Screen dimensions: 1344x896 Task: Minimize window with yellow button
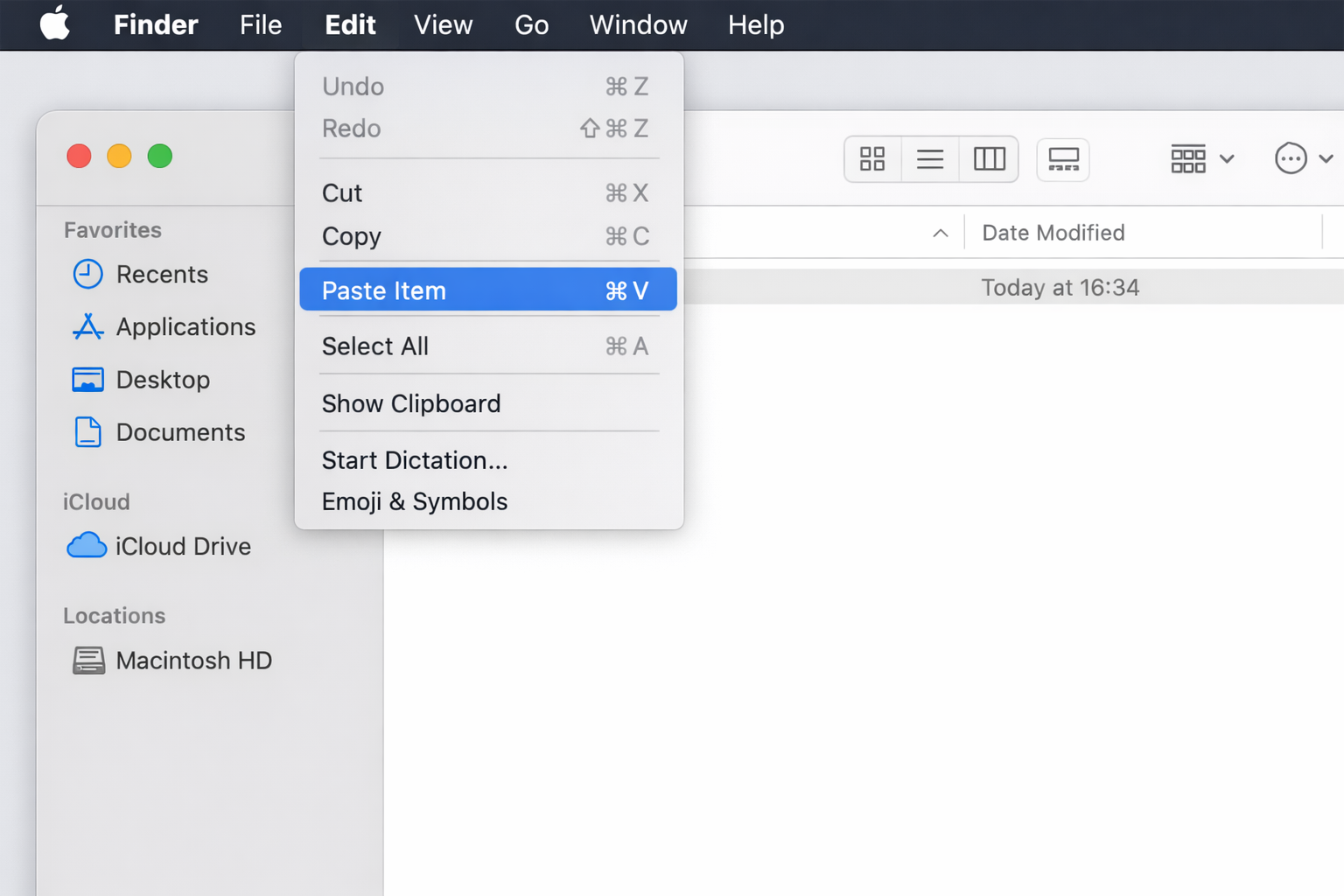pyautogui.click(x=119, y=157)
